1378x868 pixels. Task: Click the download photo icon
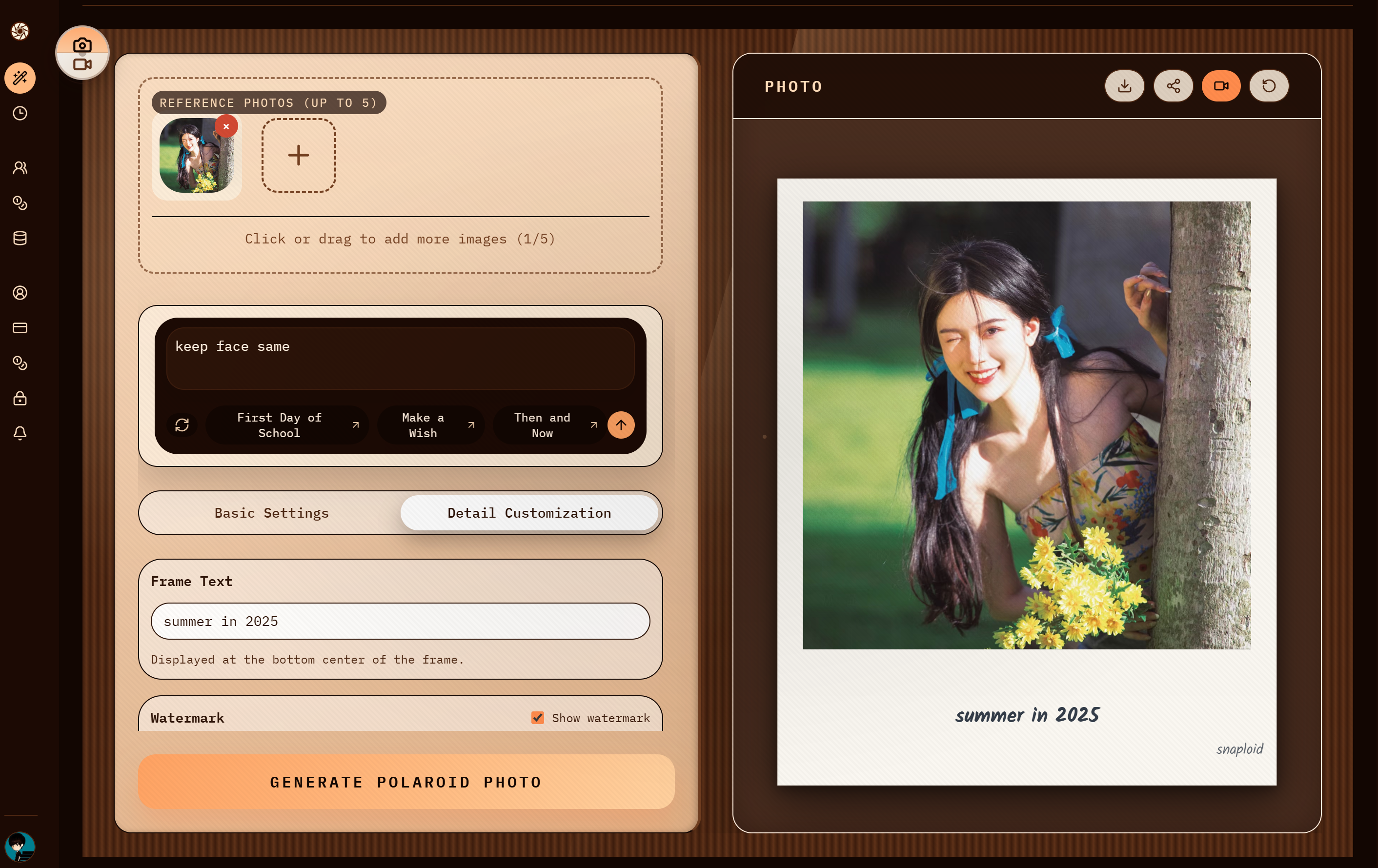coord(1124,86)
